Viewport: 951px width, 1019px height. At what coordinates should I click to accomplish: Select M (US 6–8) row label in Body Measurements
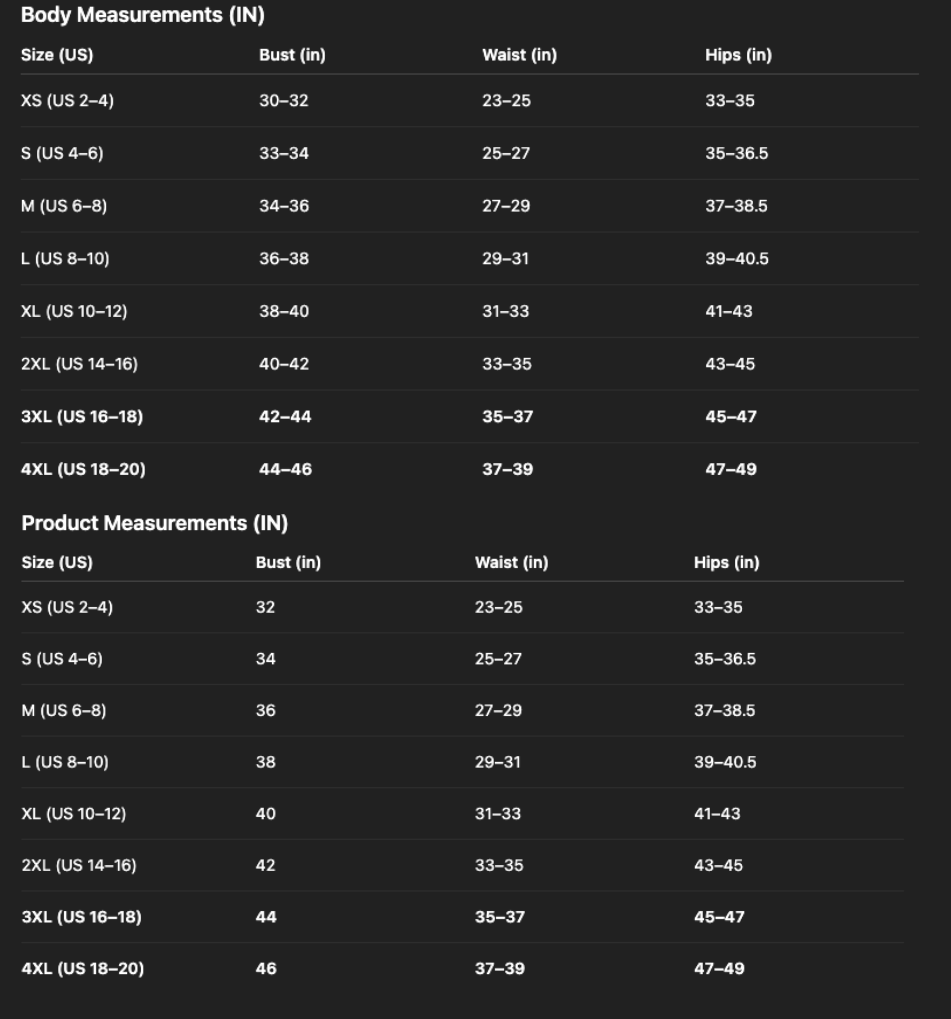click(x=64, y=206)
